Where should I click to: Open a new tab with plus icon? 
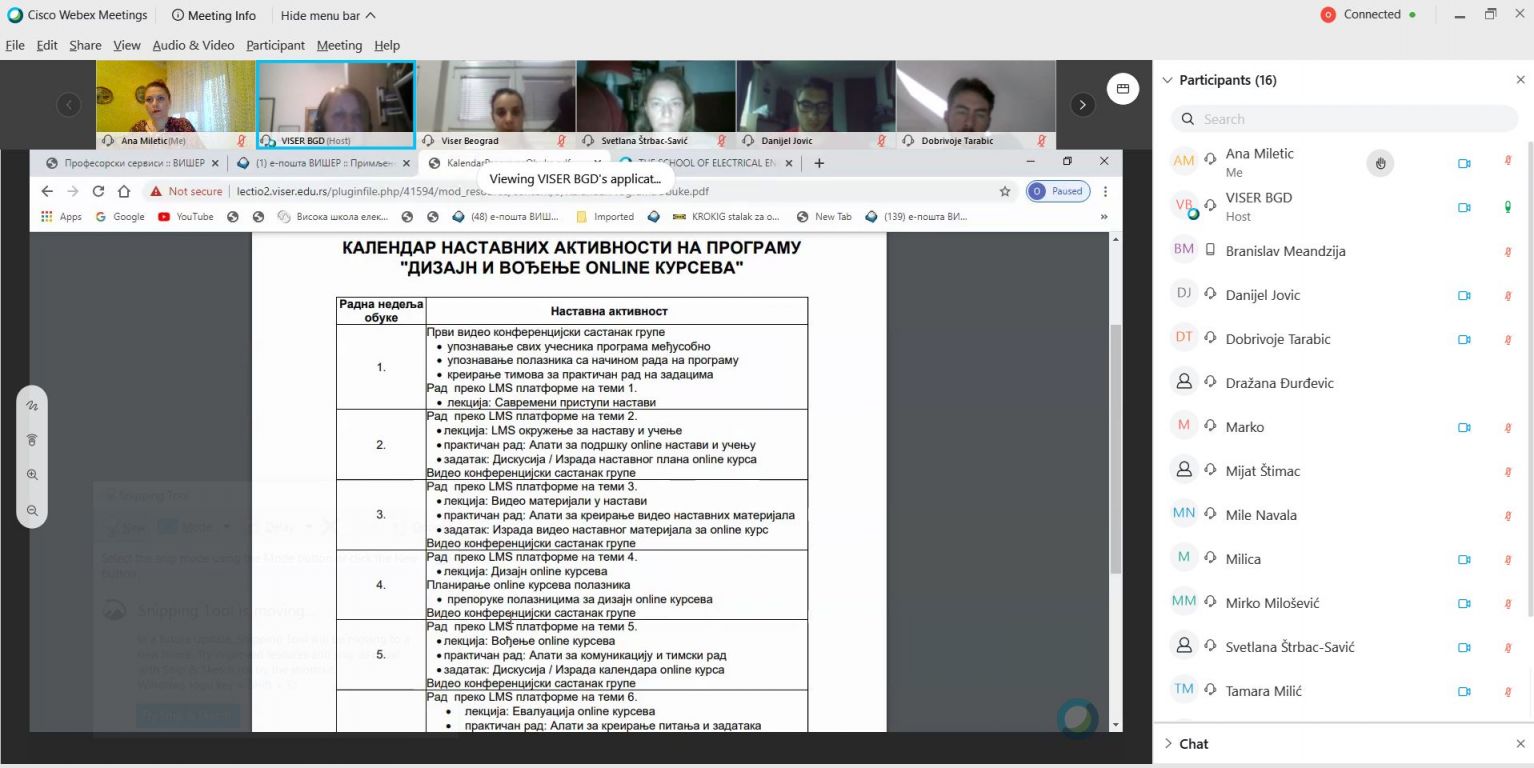[819, 163]
